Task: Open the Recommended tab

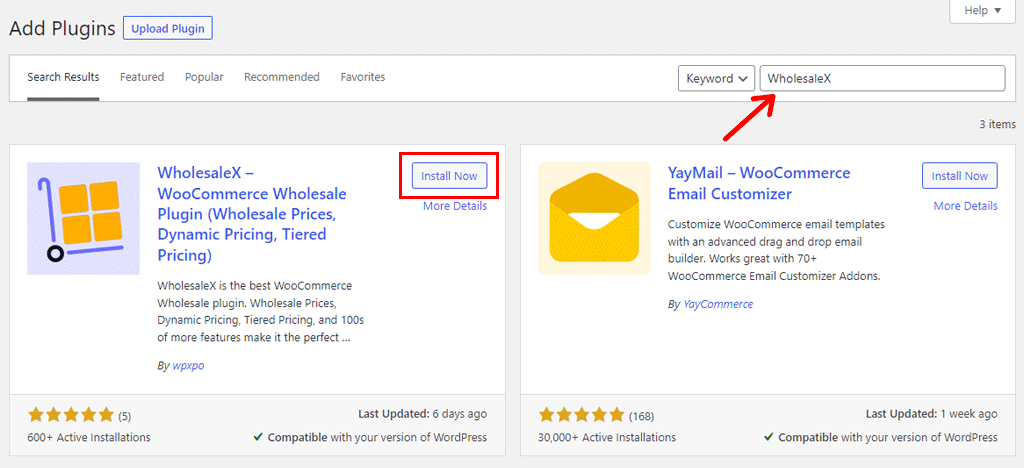Action: tap(281, 77)
